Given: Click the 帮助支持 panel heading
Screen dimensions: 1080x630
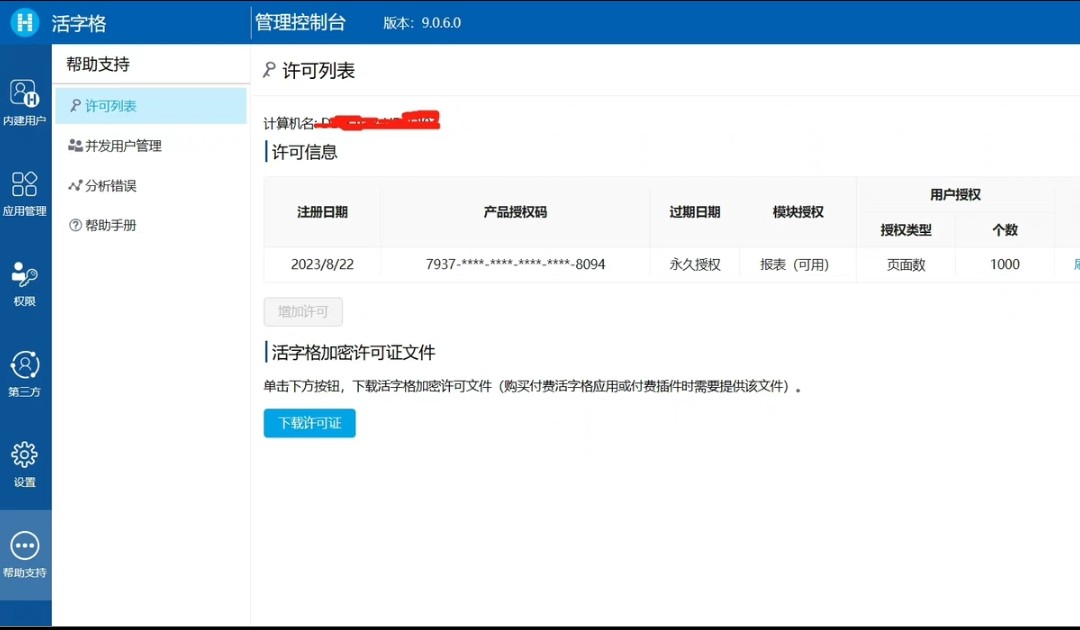Looking at the screenshot, I should 98,64.
